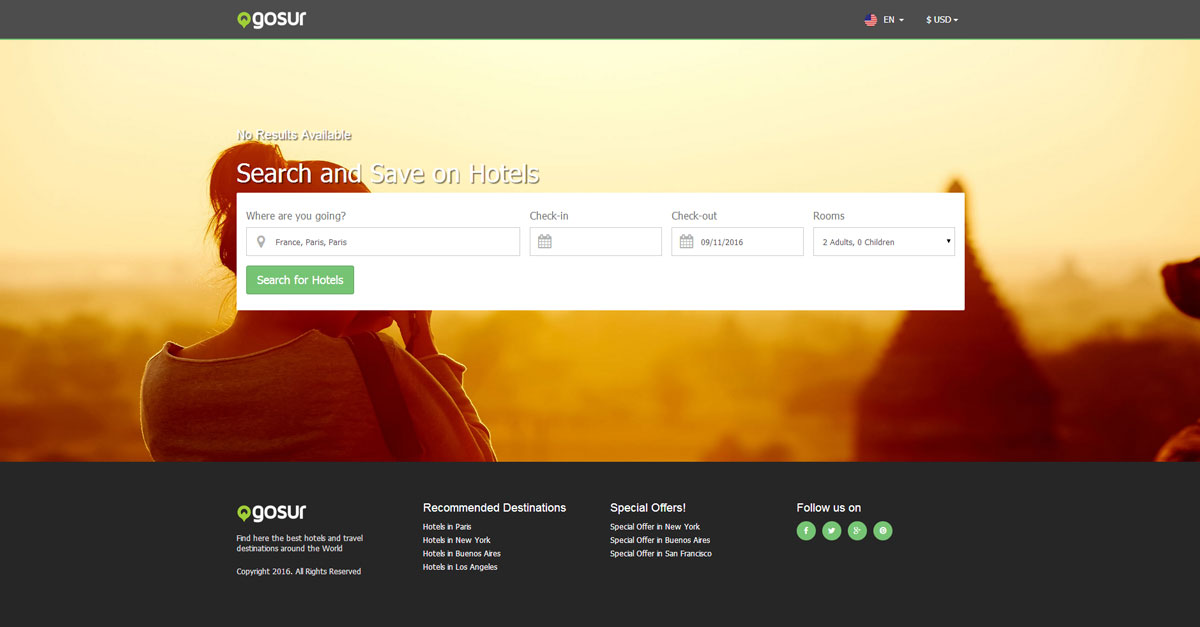
Task: Follow the Hotels in New York link
Action: coord(456,540)
